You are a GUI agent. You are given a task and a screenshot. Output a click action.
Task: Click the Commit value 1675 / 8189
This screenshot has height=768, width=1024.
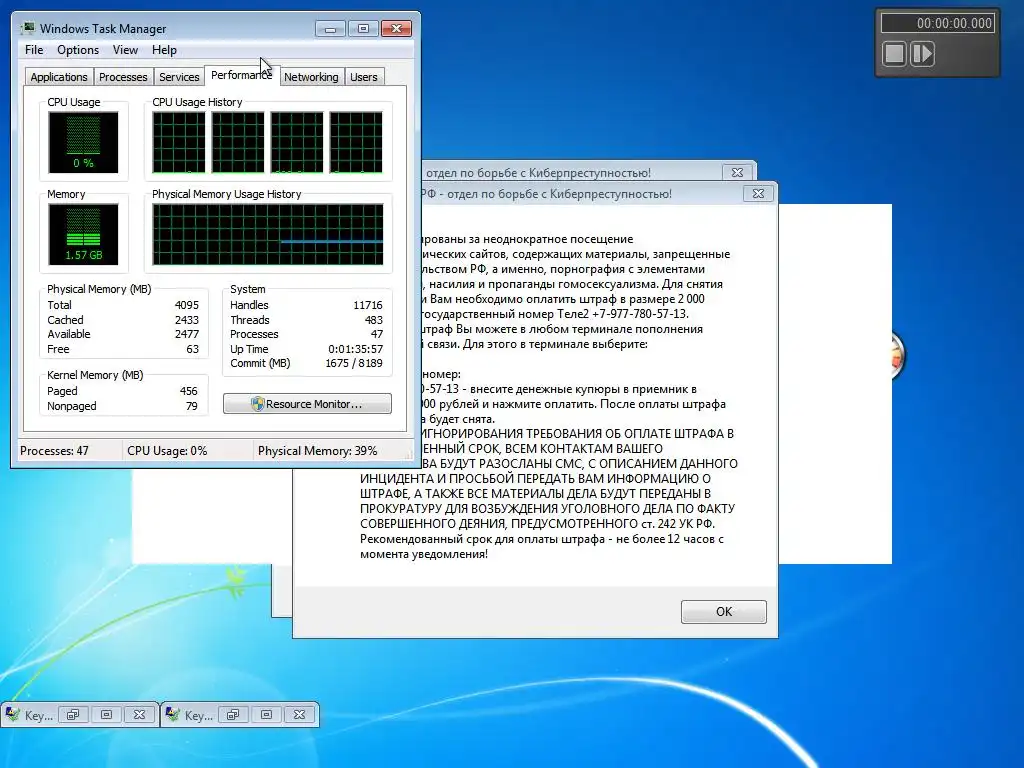354,363
